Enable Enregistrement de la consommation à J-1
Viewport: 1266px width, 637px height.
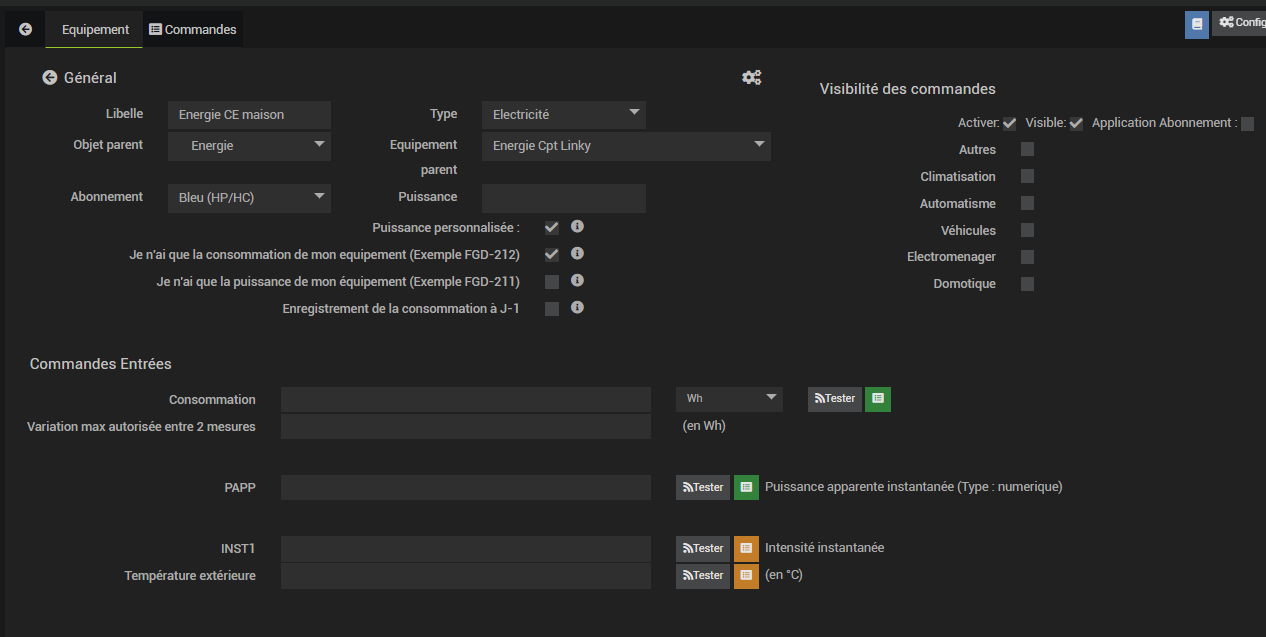[x=552, y=309]
